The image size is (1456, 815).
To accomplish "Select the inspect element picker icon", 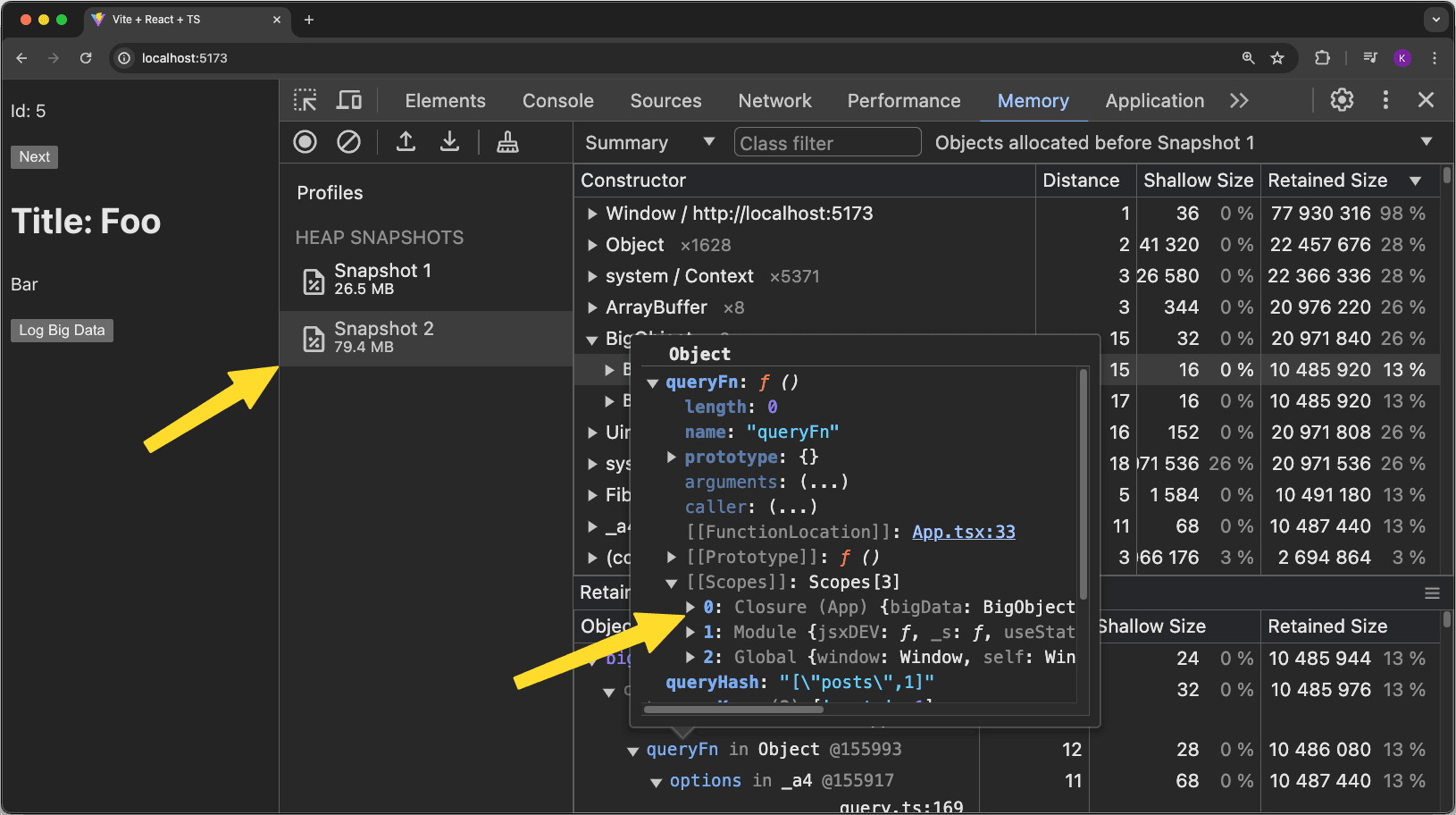I will (x=305, y=100).
